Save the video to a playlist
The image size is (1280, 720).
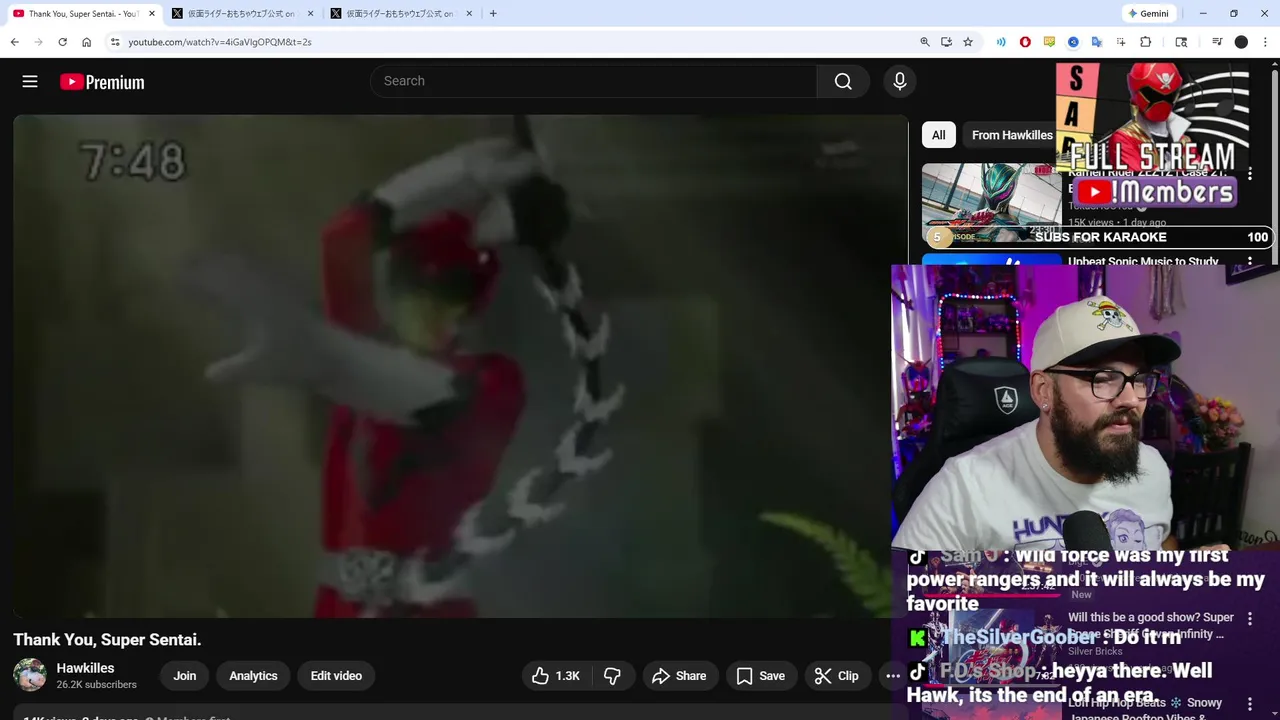[x=760, y=676]
